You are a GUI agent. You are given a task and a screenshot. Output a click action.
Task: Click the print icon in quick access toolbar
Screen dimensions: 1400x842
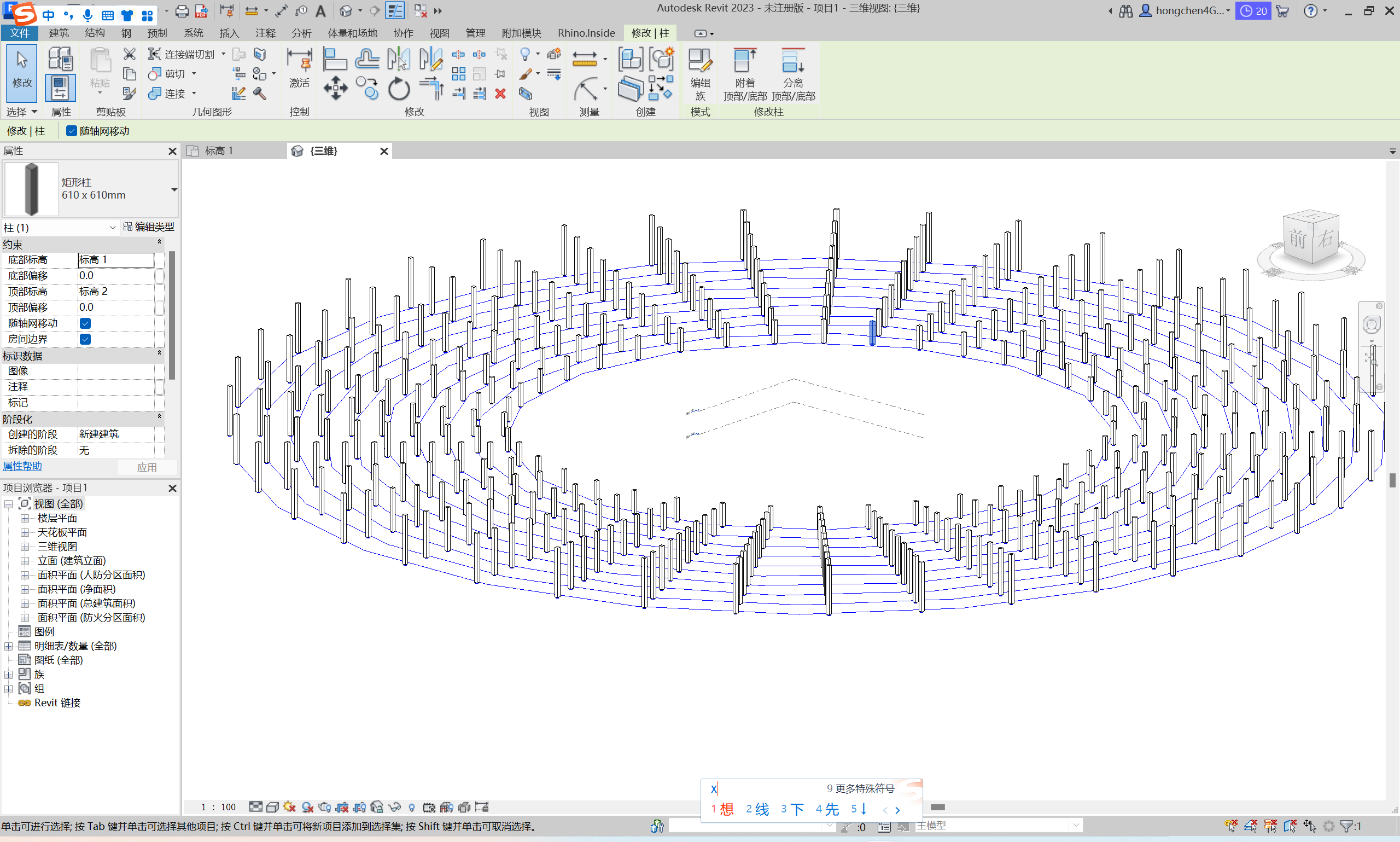tap(182, 11)
